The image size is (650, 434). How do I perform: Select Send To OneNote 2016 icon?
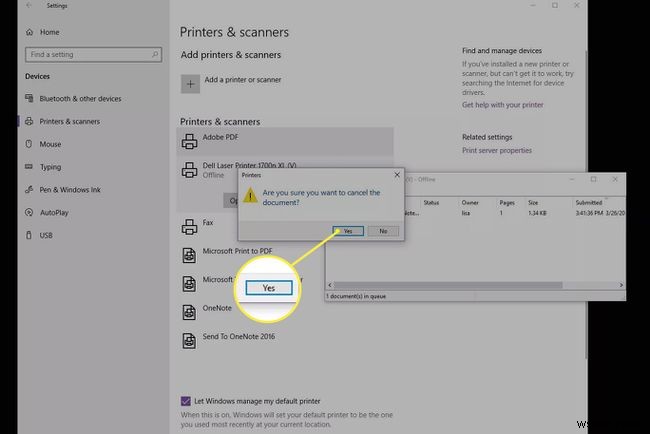point(189,341)
